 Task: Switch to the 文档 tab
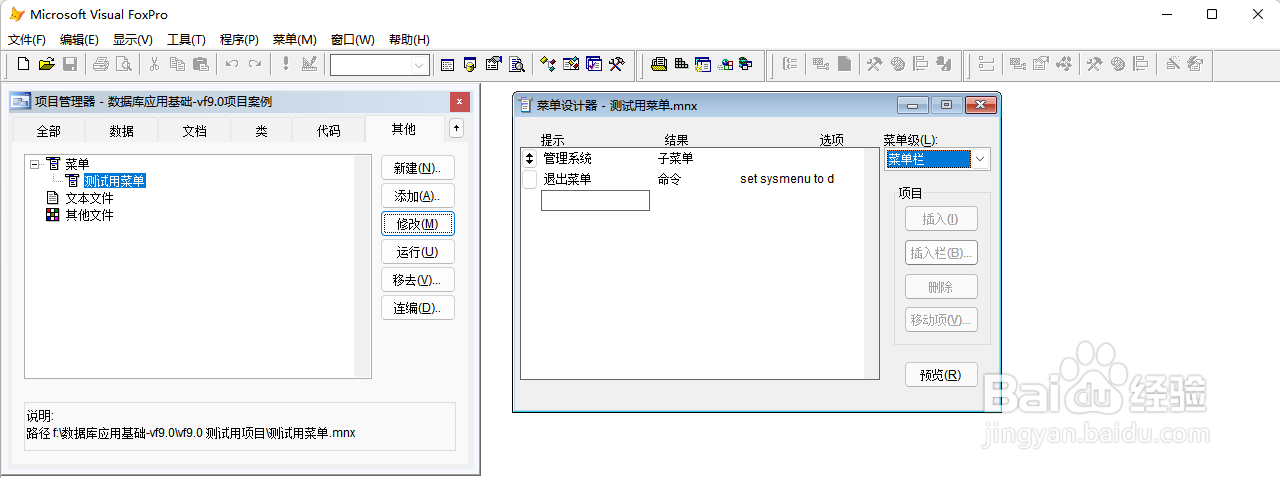tap(194, 131)
